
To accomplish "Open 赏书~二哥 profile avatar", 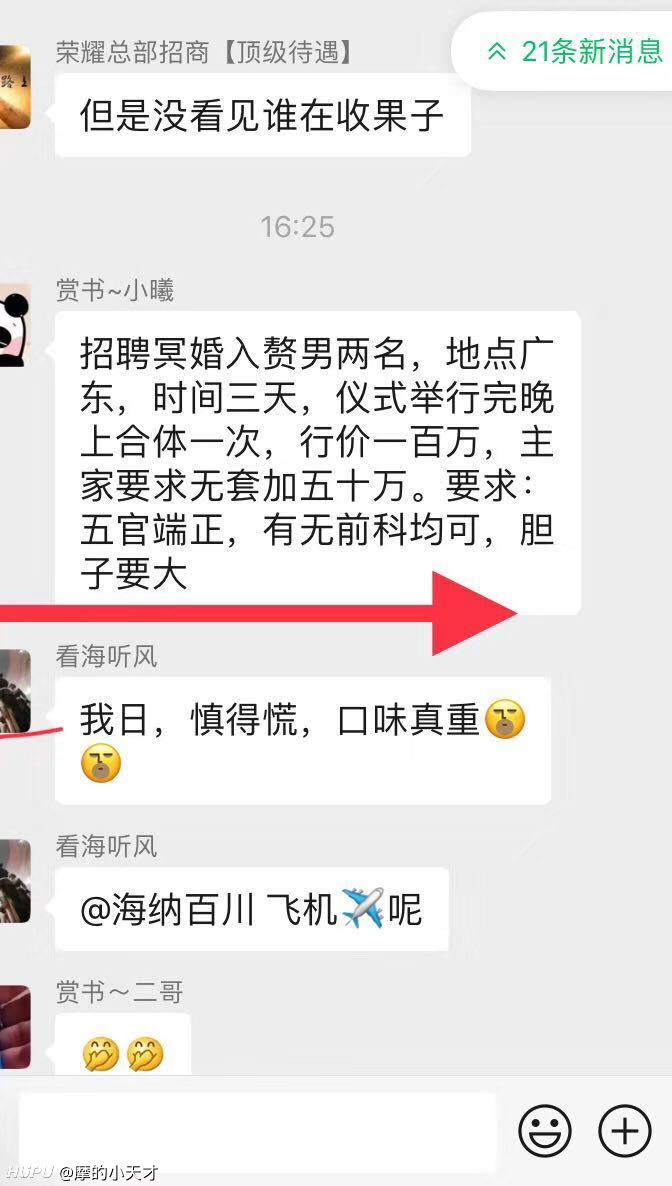I will [x=15, y=1027].
